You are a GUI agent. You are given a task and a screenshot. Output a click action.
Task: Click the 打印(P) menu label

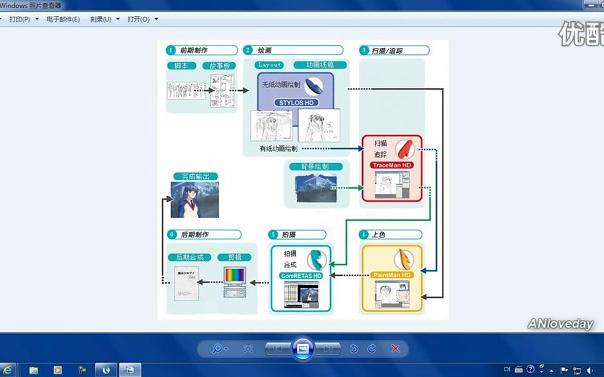(x=20, y=19)
